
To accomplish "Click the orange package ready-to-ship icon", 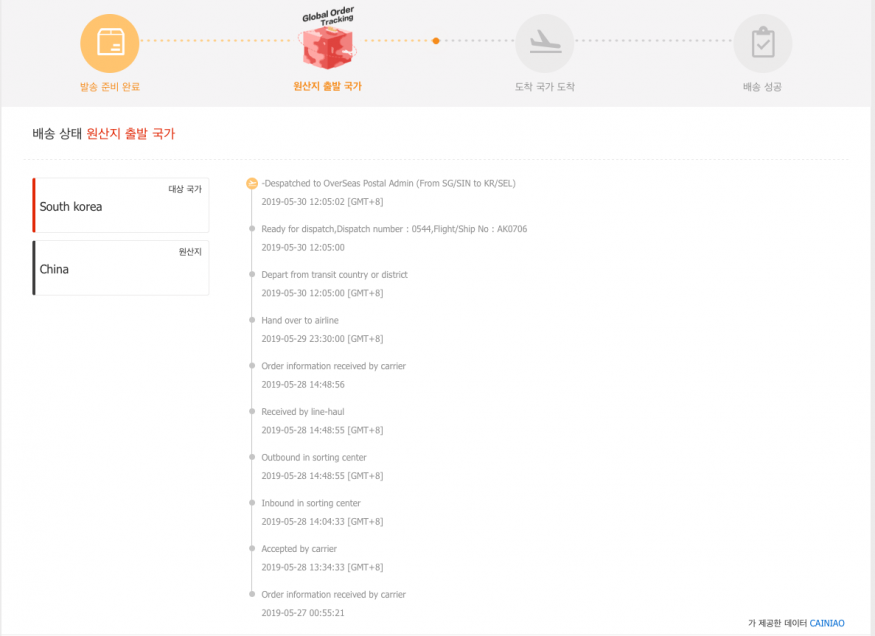I will (110, 43).
